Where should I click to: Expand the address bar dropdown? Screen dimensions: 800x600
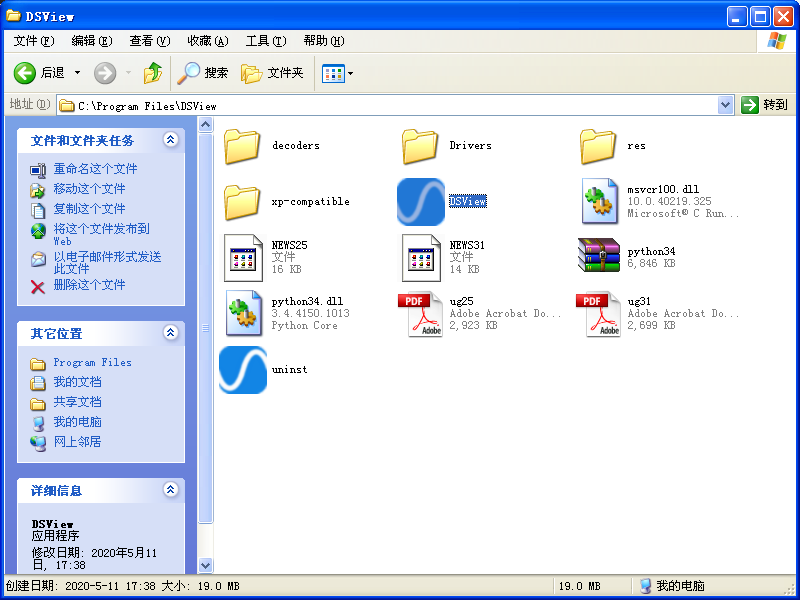tap(726, 105)
